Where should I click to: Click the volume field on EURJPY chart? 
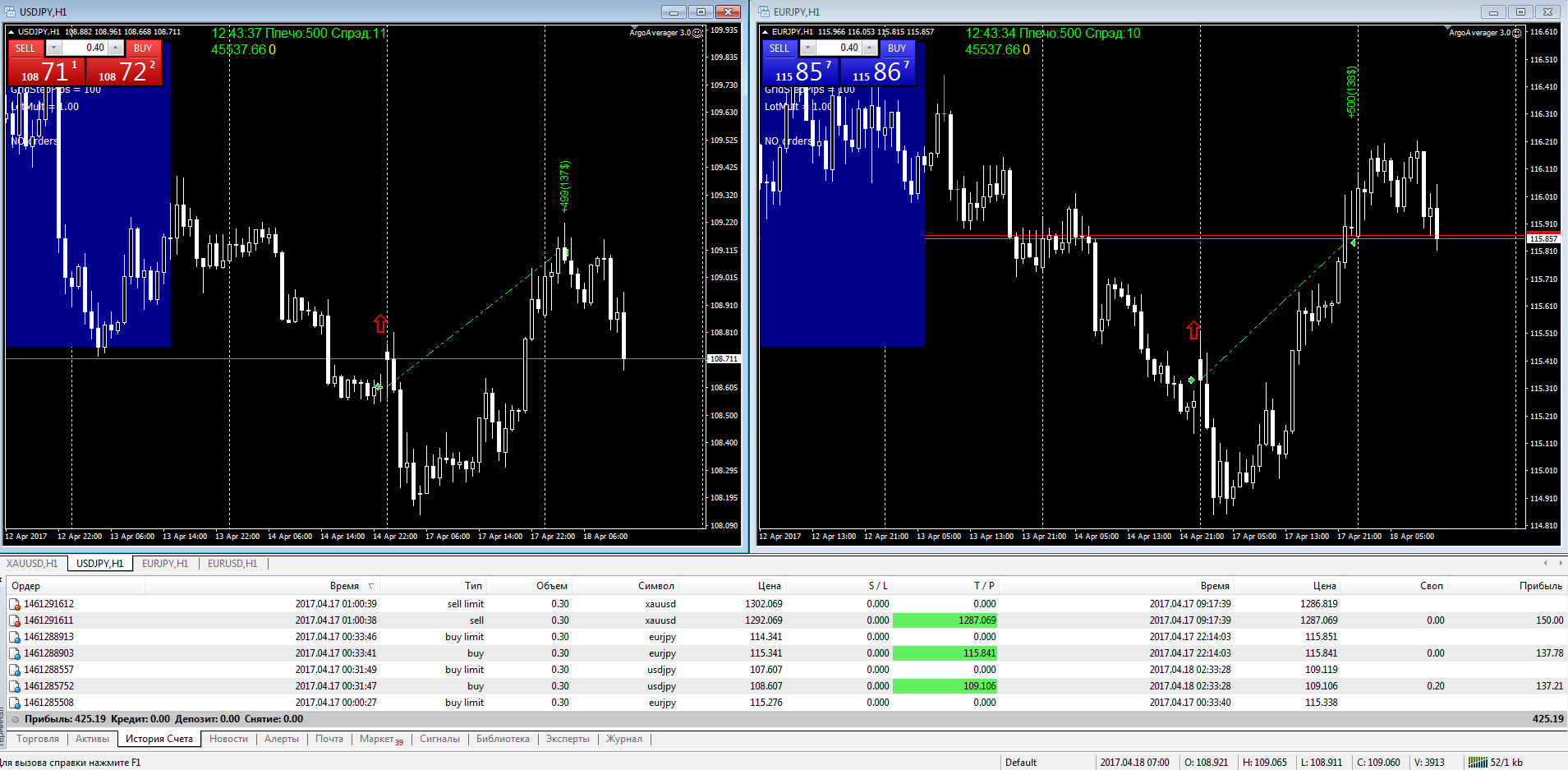click(839, 48)
